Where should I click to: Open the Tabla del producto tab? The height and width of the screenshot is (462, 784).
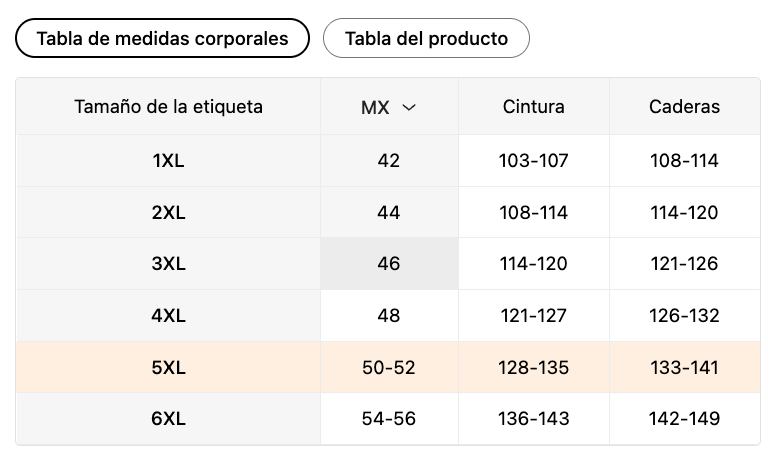[426, 39]
